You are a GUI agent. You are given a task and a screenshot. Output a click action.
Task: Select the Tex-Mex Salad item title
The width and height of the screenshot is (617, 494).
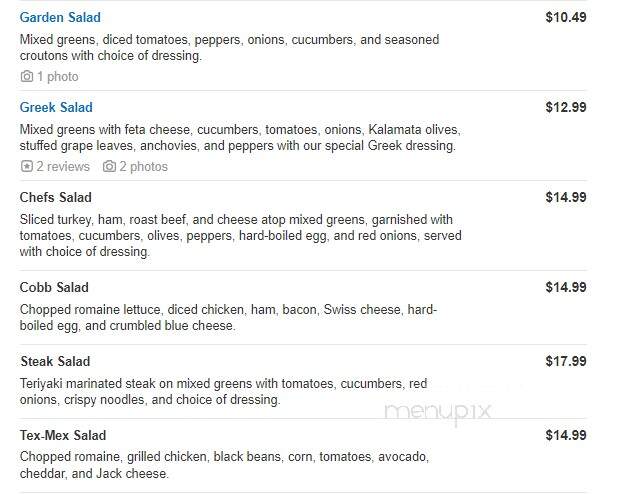tap(63, 435)
